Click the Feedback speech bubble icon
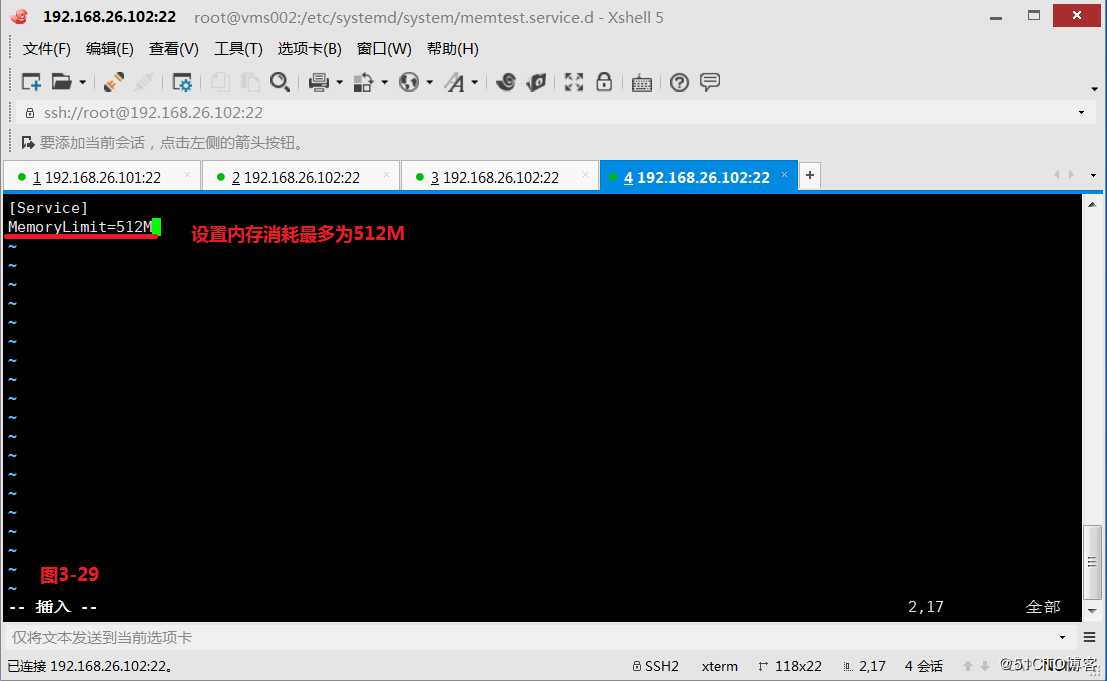 tap(710, 82)
